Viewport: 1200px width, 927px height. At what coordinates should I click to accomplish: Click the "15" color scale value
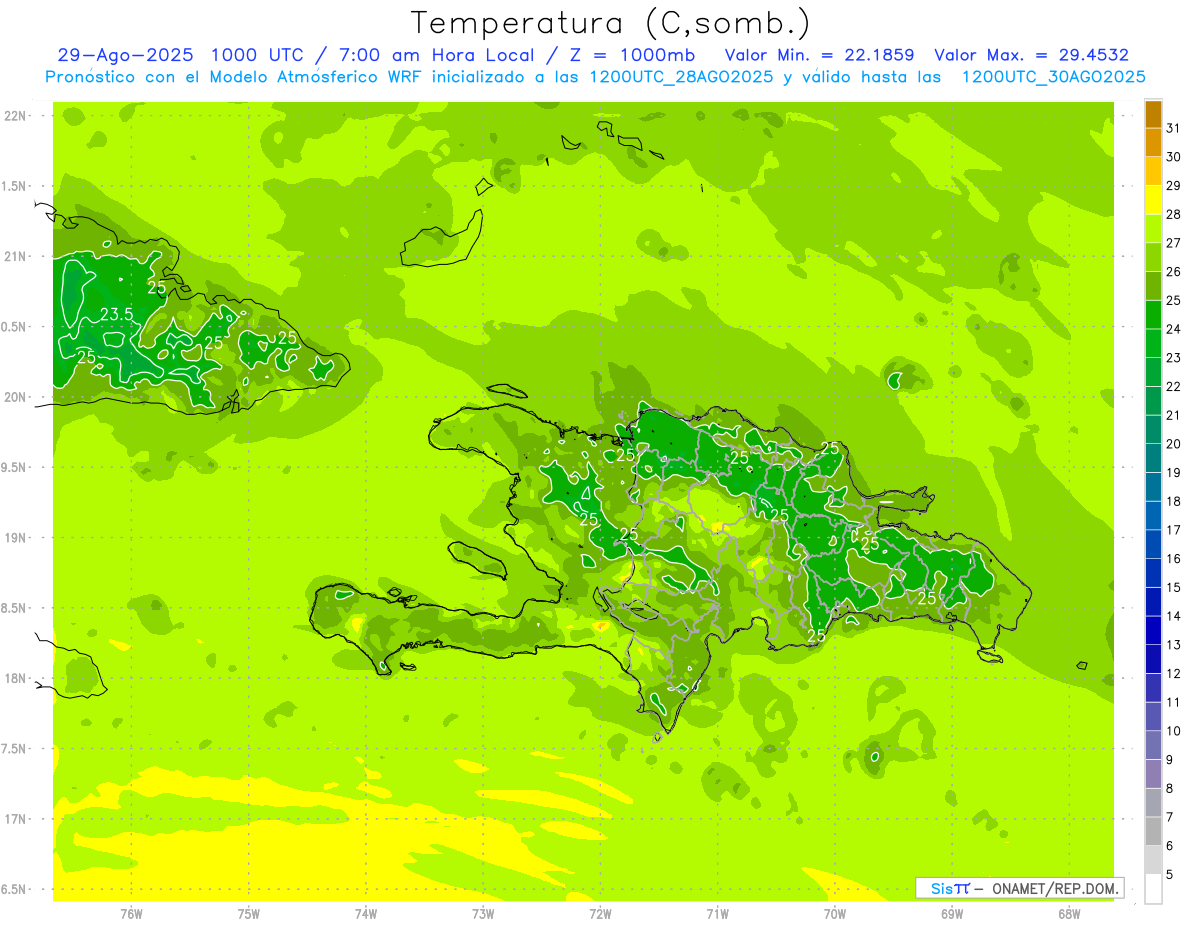pos(1174,588)
